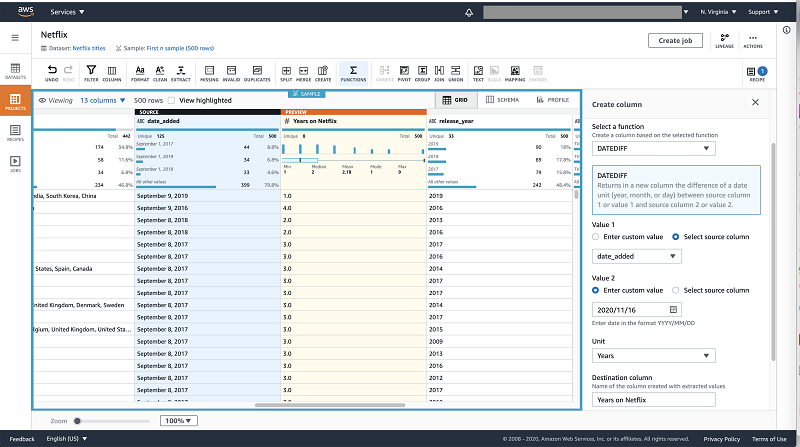Image resolution: width=800 pixels, height=447 pixels.
Task: Open the Mapping tool
Action: pos(515,72)
